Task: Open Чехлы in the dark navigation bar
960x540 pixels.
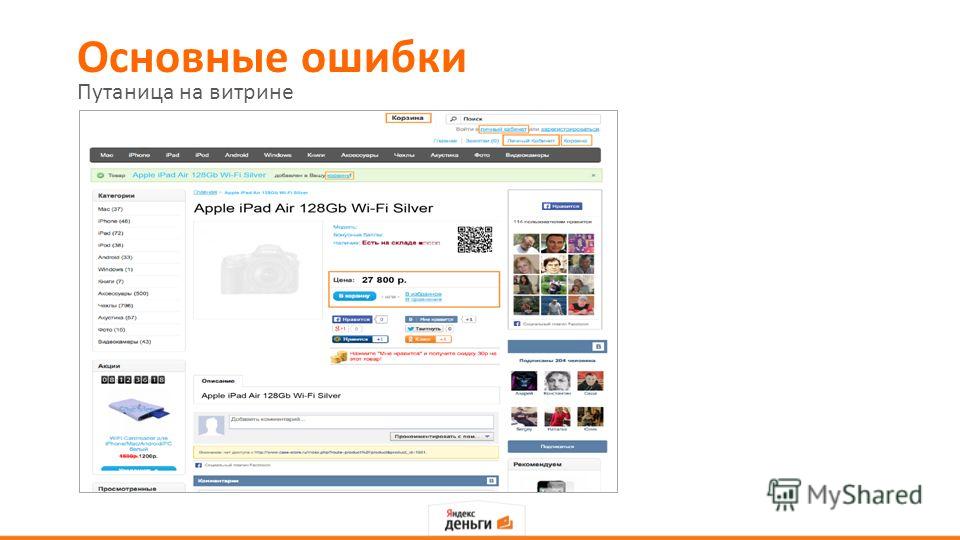Action: point(404,156)
